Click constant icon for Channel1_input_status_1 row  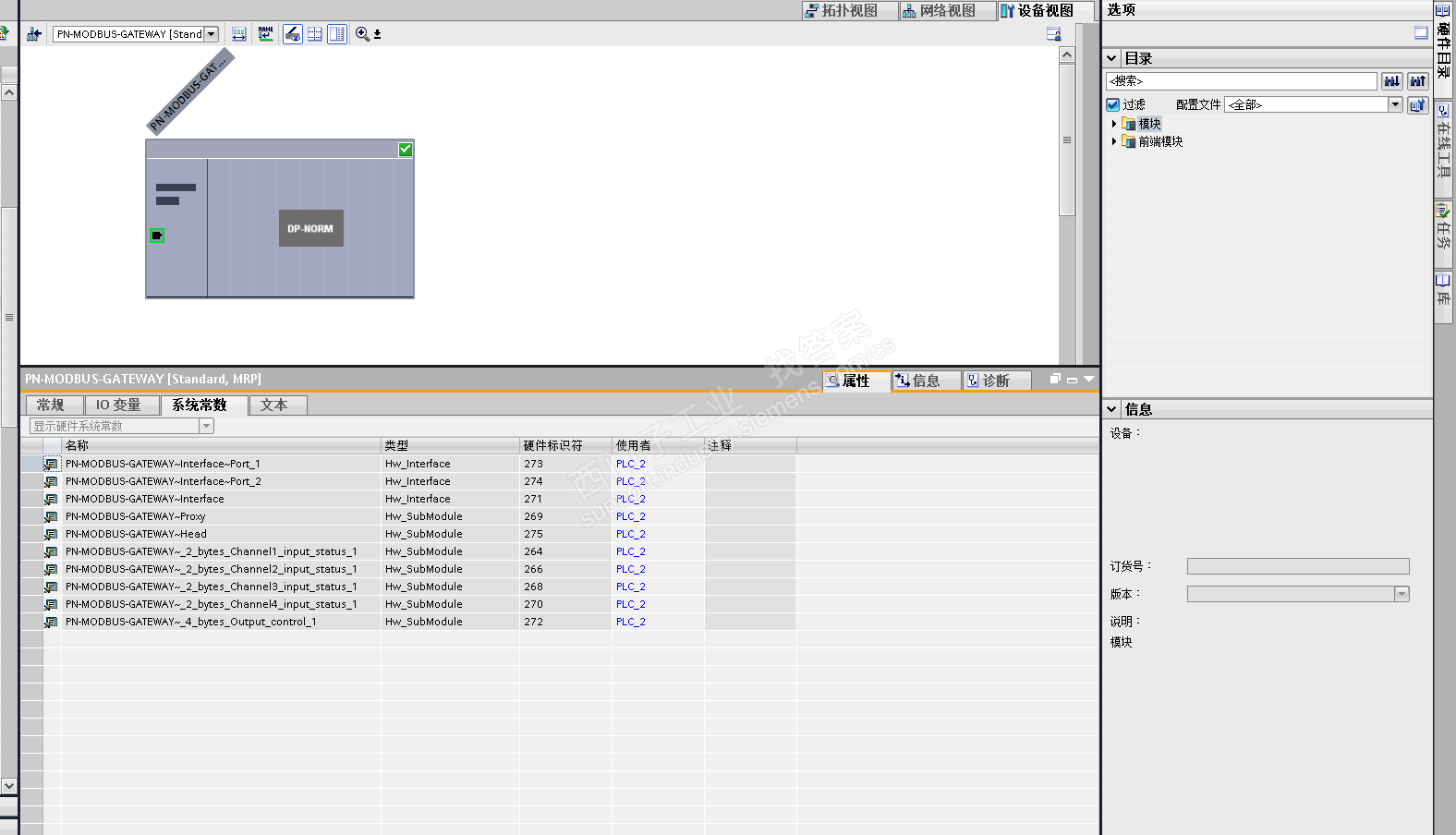pos(52,551)
